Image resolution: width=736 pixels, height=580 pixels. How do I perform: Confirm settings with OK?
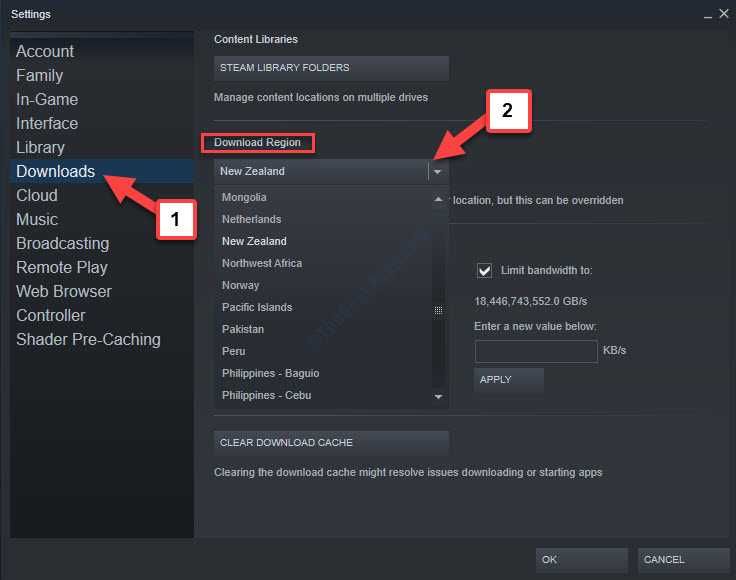[x=582, y=560]
